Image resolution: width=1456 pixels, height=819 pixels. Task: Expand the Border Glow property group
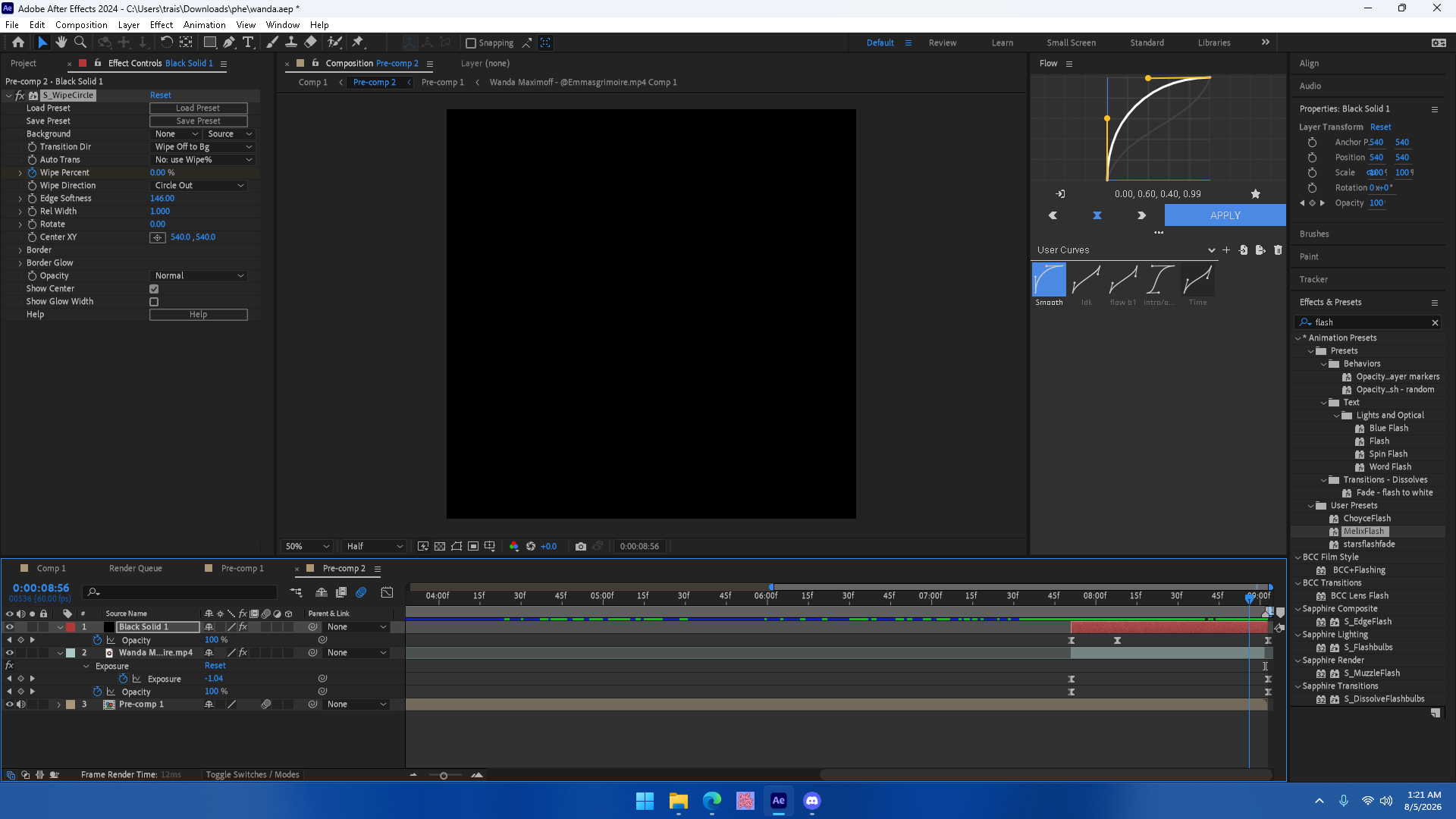click(20, 263)
